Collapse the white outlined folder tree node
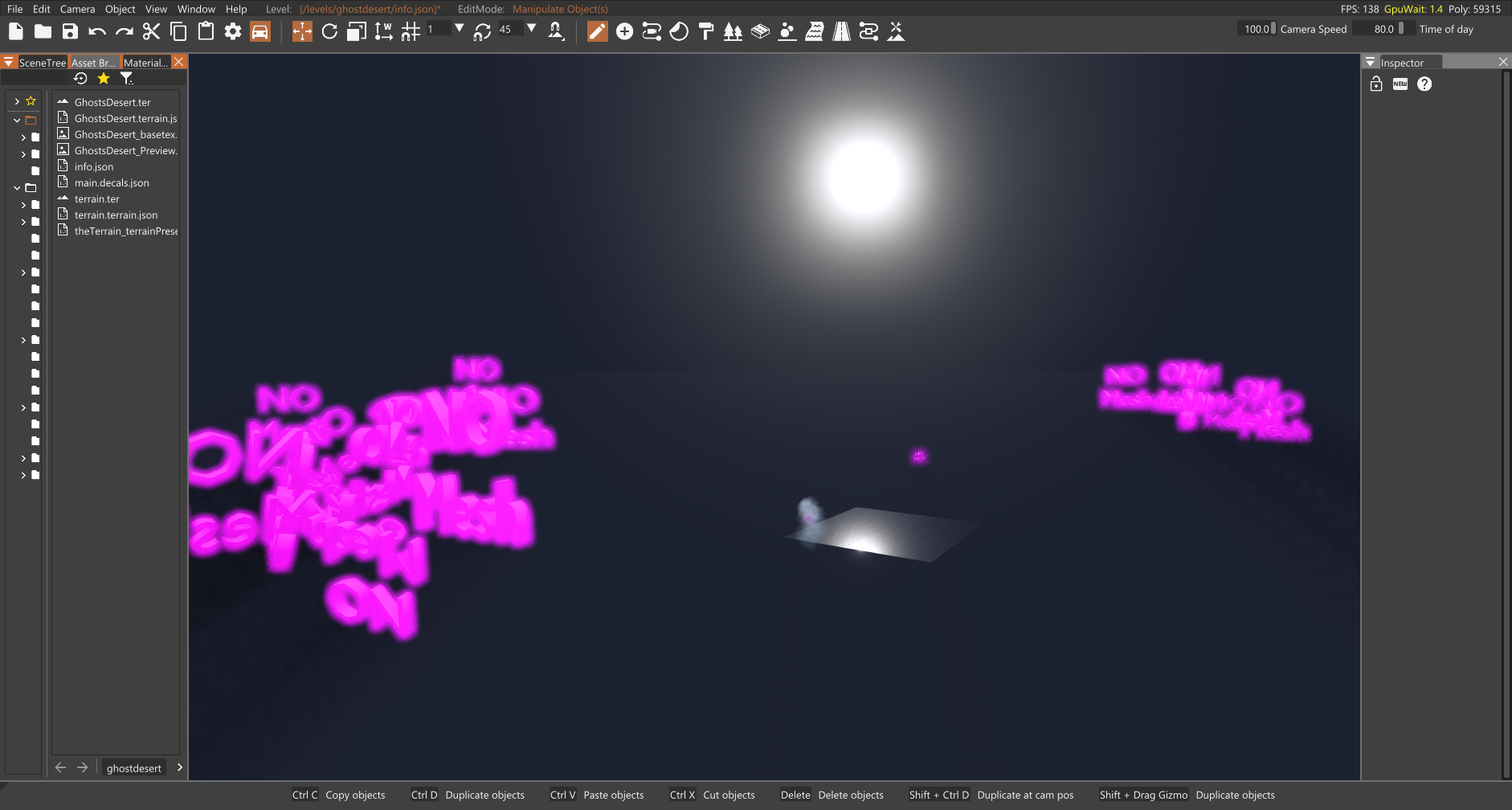This screenshot has width=1512, height=810. 17,188
